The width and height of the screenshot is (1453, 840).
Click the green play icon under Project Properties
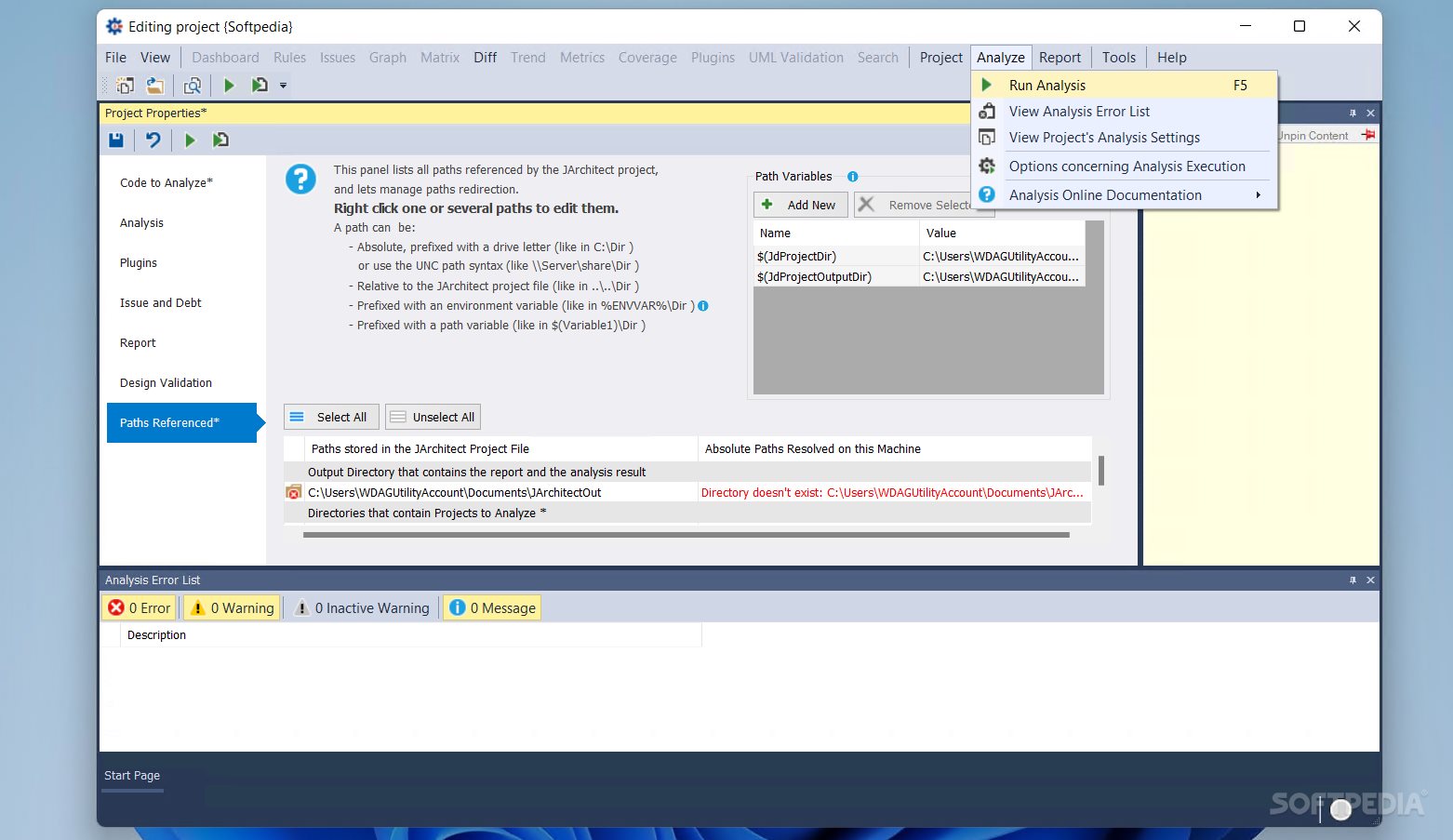[x=190, y=140]
